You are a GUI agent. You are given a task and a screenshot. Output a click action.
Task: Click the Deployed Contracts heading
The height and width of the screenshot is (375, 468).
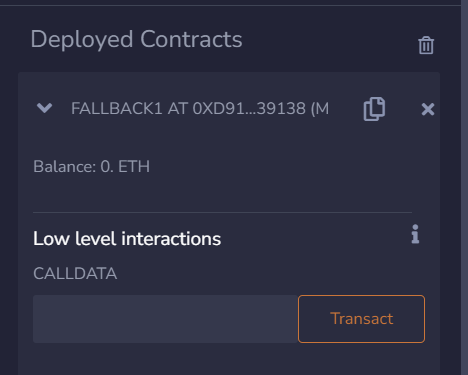point(136,40)
